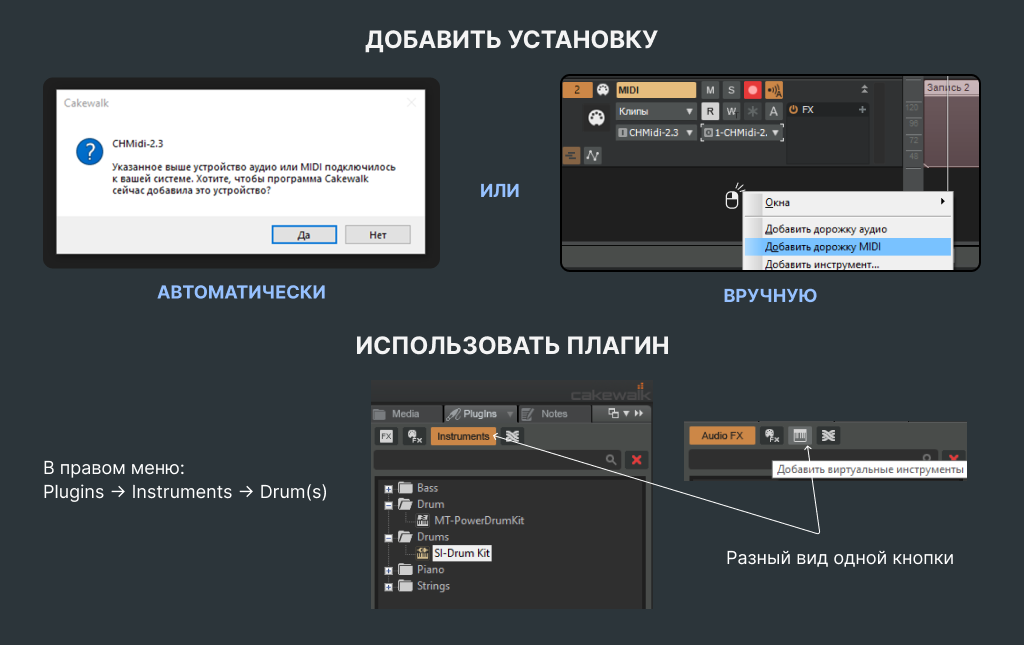Click the automation lanes curve icon
This screenshot has height=645, width=1024.
coord(592,155)
